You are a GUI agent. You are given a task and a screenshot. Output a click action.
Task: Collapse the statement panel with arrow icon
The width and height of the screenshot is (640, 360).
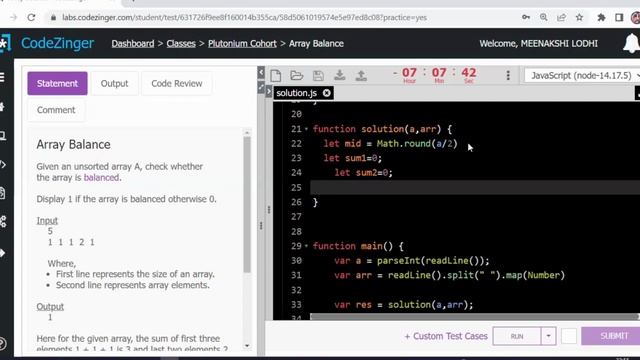coord(261,73)
